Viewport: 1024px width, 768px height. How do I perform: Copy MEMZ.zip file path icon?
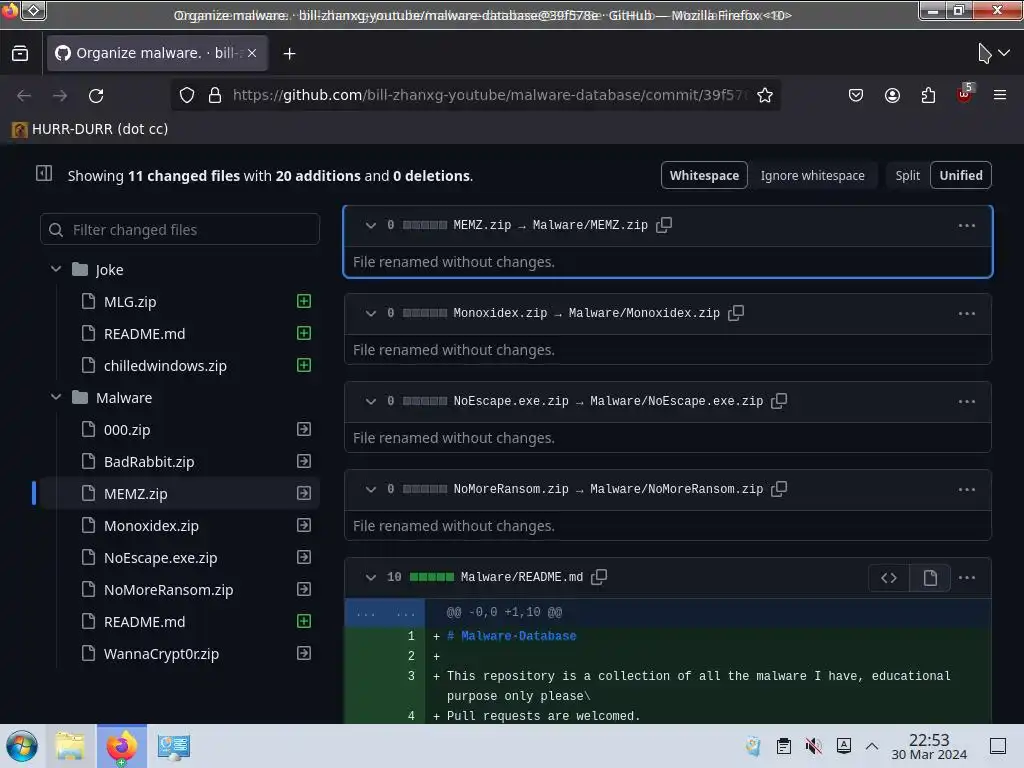[664, 225]
